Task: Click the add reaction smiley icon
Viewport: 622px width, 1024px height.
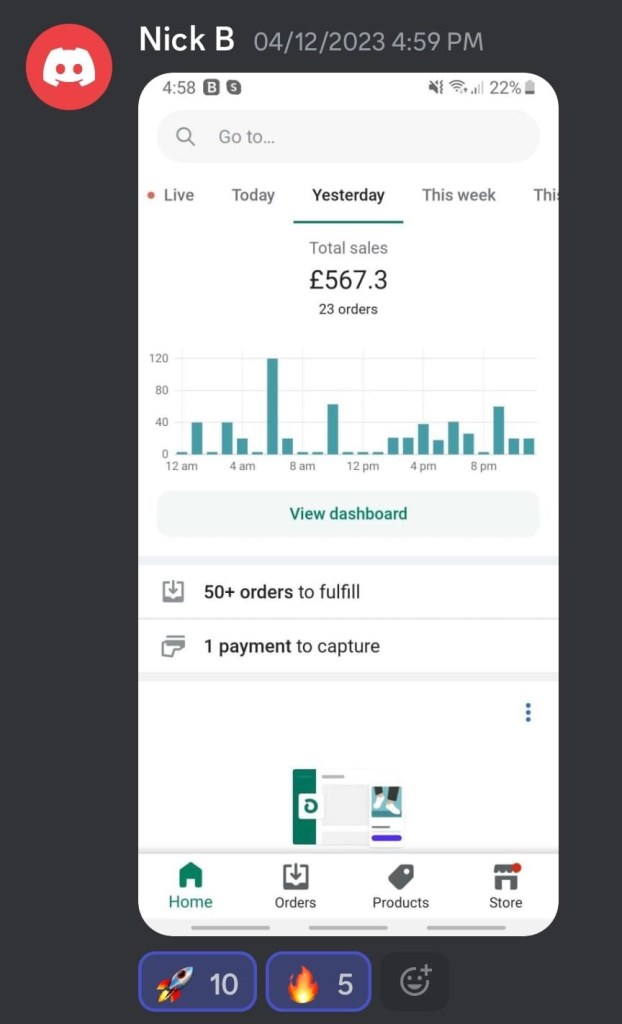Action: click(x=415, y=982)
